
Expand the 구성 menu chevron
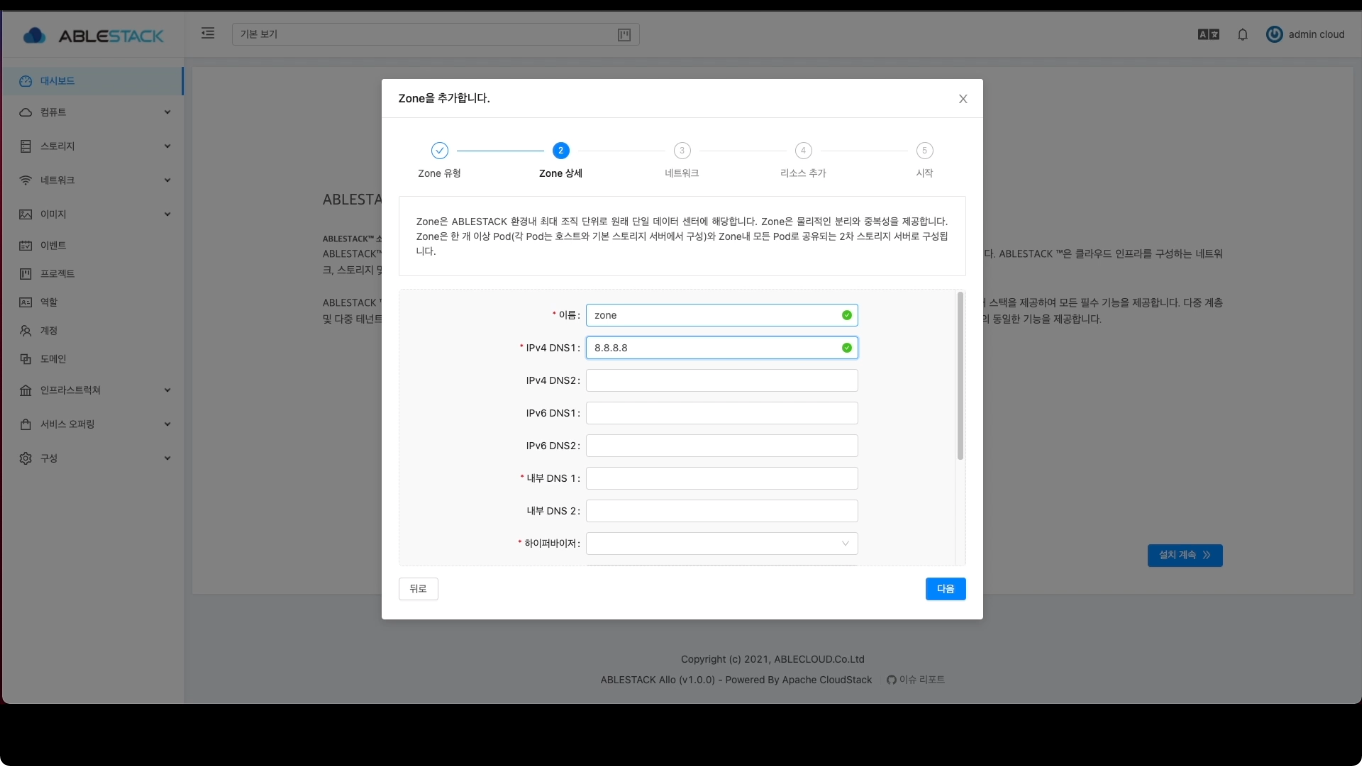click(x=167, y=458)
